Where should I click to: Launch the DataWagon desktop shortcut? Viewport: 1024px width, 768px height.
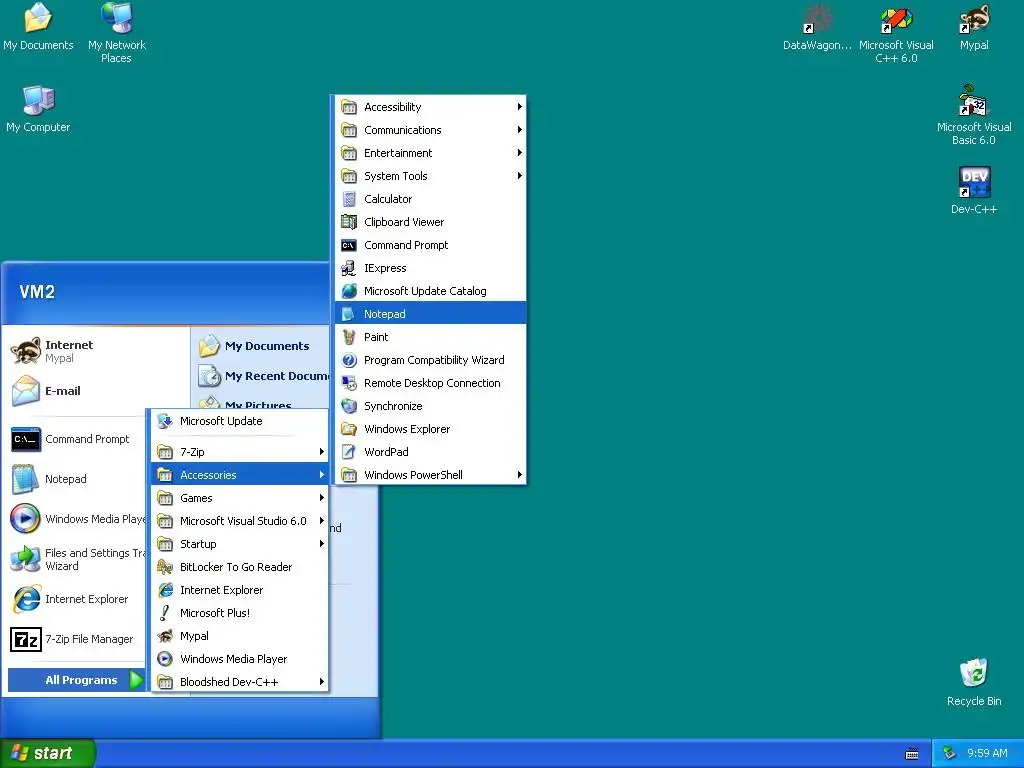click(817, 27)
